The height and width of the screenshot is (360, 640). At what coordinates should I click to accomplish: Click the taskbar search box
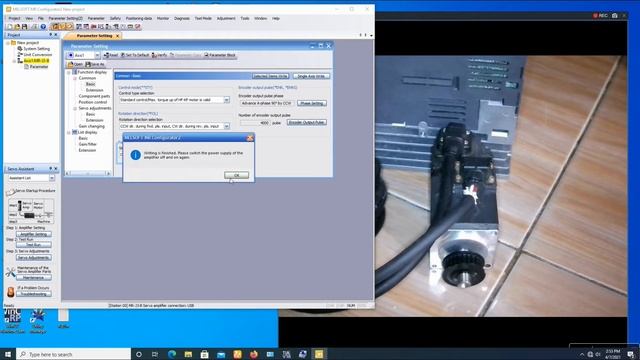click(x=73, y=354)
